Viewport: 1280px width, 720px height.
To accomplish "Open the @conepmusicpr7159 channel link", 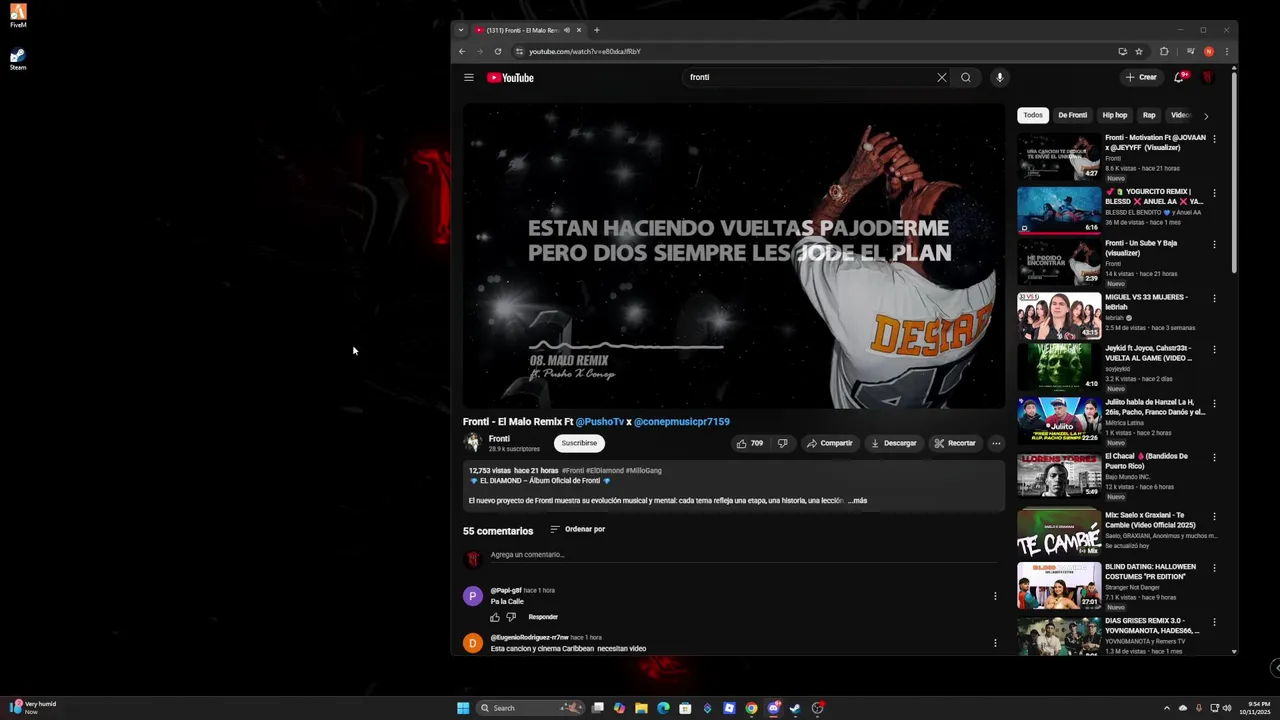I will tap(682, 422).
